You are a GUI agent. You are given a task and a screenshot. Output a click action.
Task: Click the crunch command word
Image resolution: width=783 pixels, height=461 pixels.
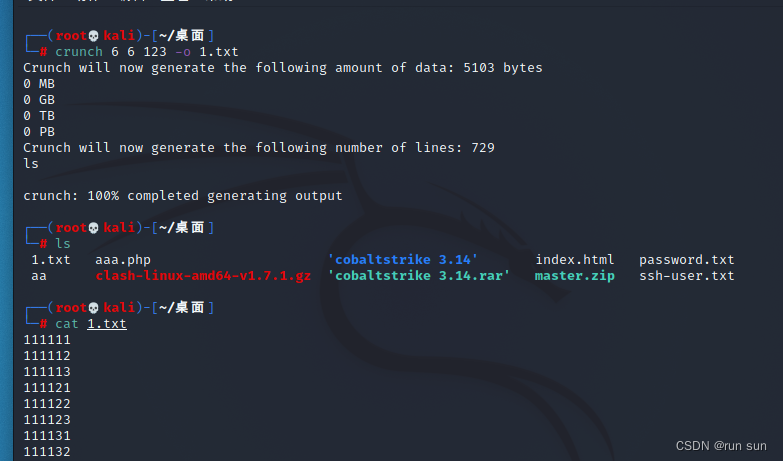click(x=79, y=52)
